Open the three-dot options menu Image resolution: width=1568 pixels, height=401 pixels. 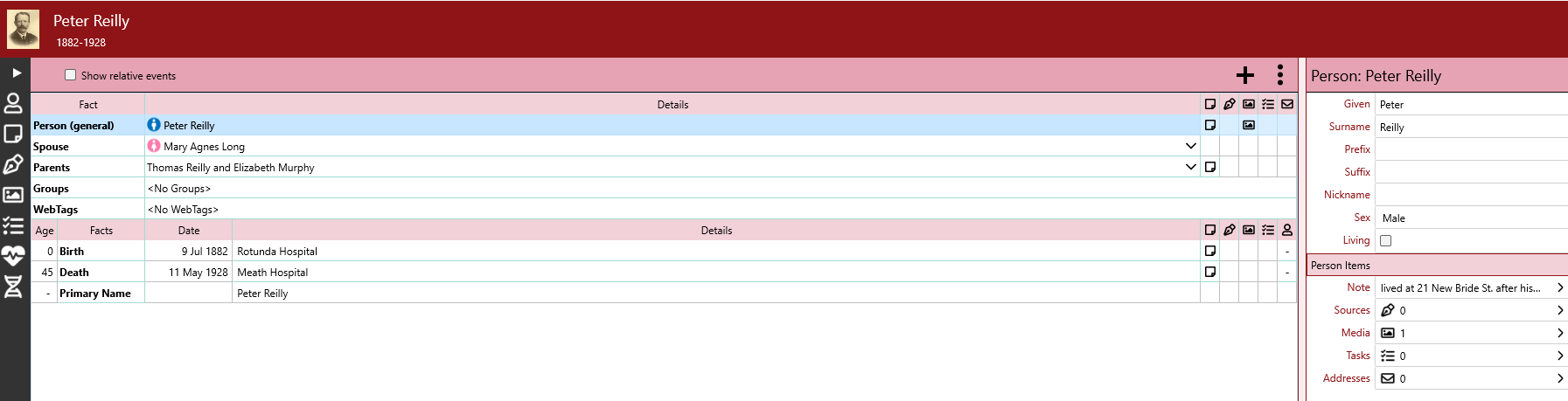[x=1280, y=75]
